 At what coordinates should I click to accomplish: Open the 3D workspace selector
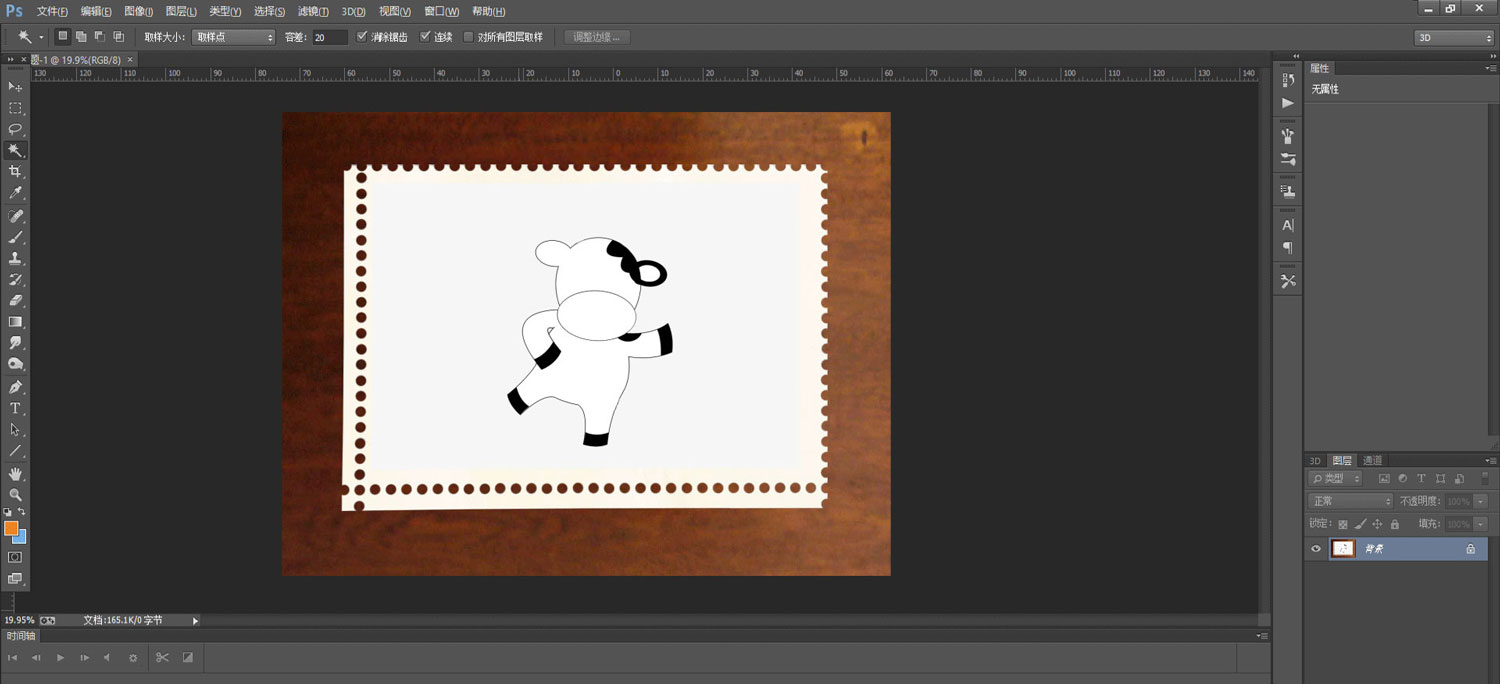click(1452, 36)
